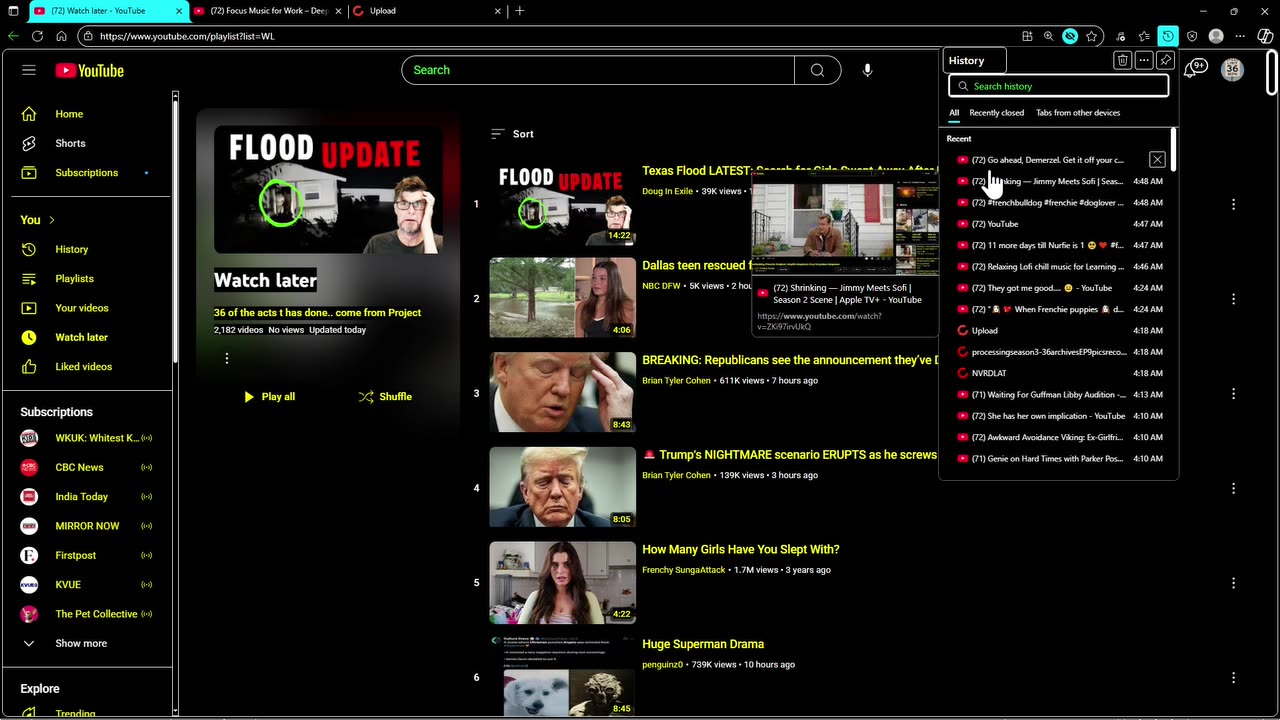Open Subscriptions in YouTube sidebar
The height and width of the screenshot is (720, 1280).
point(86,172)
